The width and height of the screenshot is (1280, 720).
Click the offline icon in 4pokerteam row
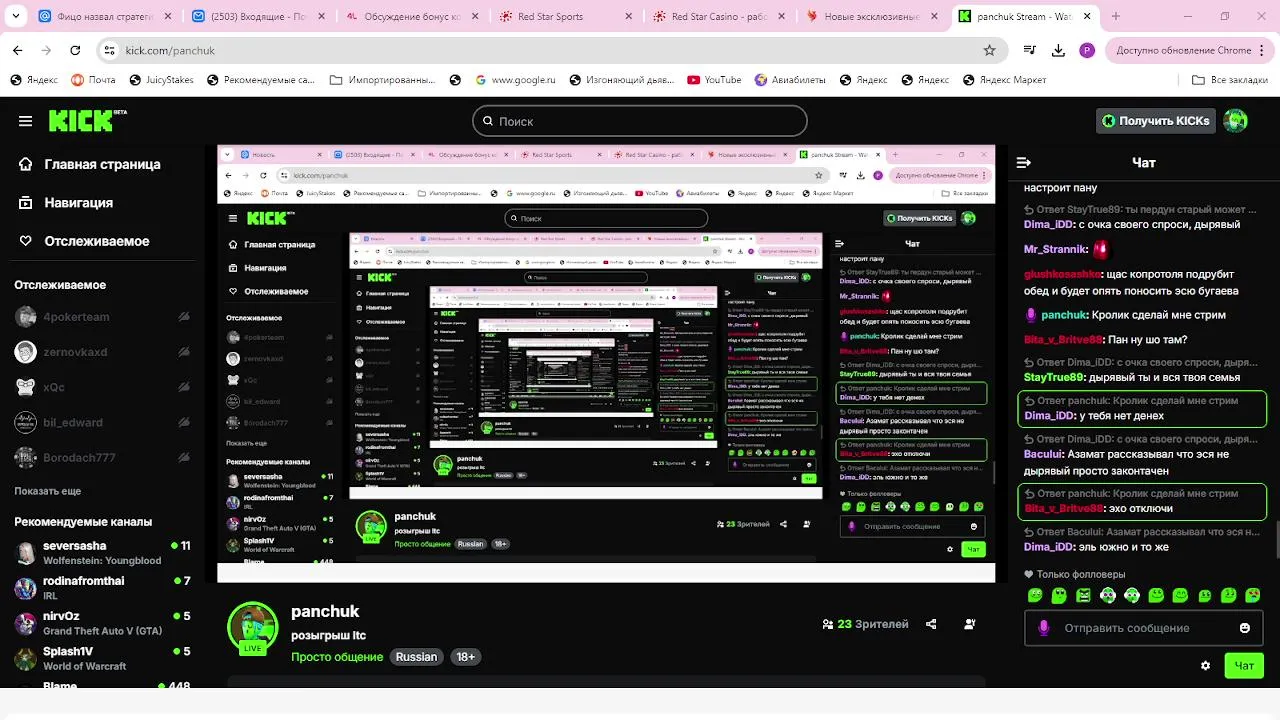pyautogui.click(x=183, y=317)
